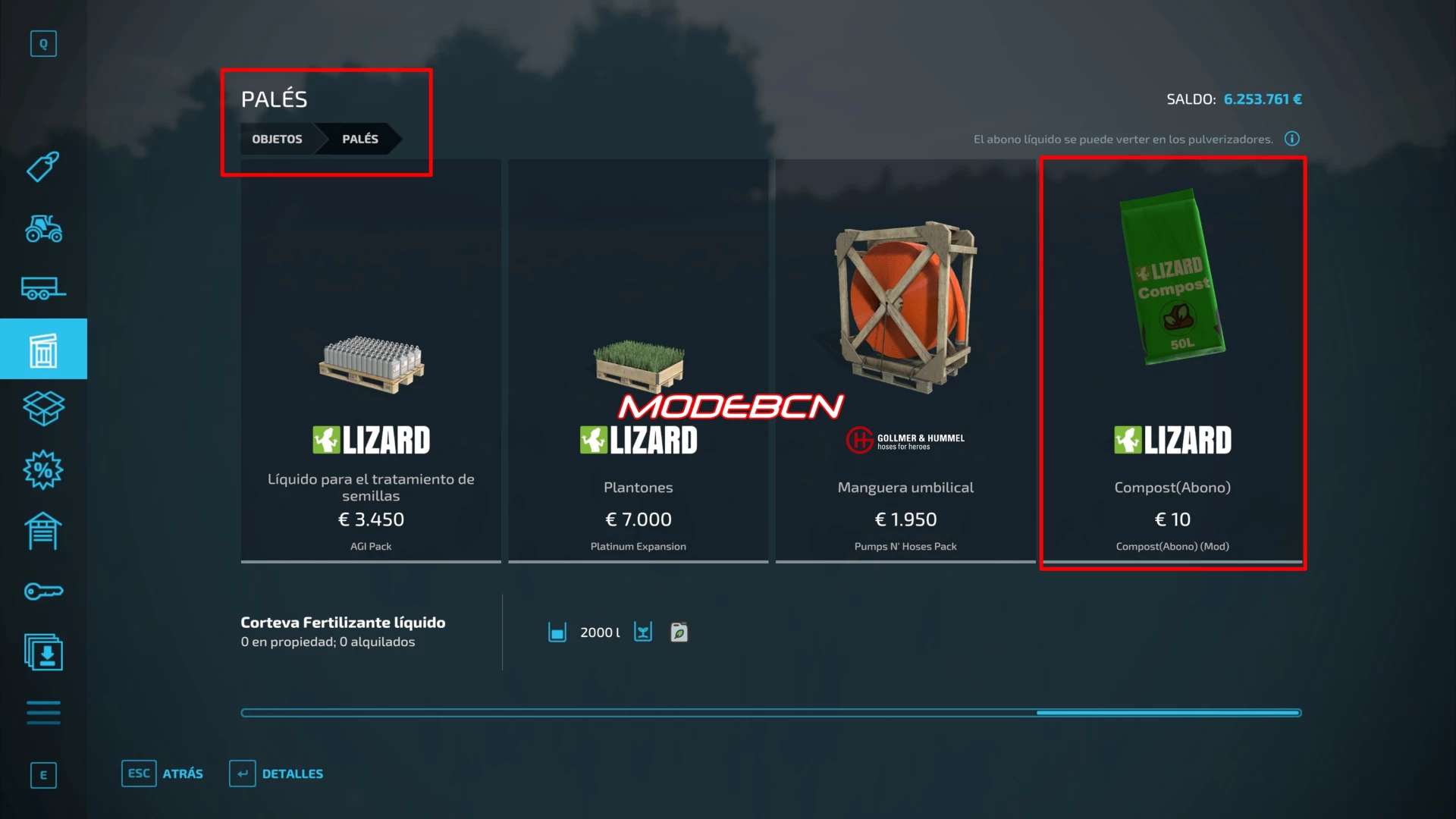Viewport: 1456px width, 819px height.
Task: Open the downloads mods icon in sidebar
Action: click(x=43, y=652)
